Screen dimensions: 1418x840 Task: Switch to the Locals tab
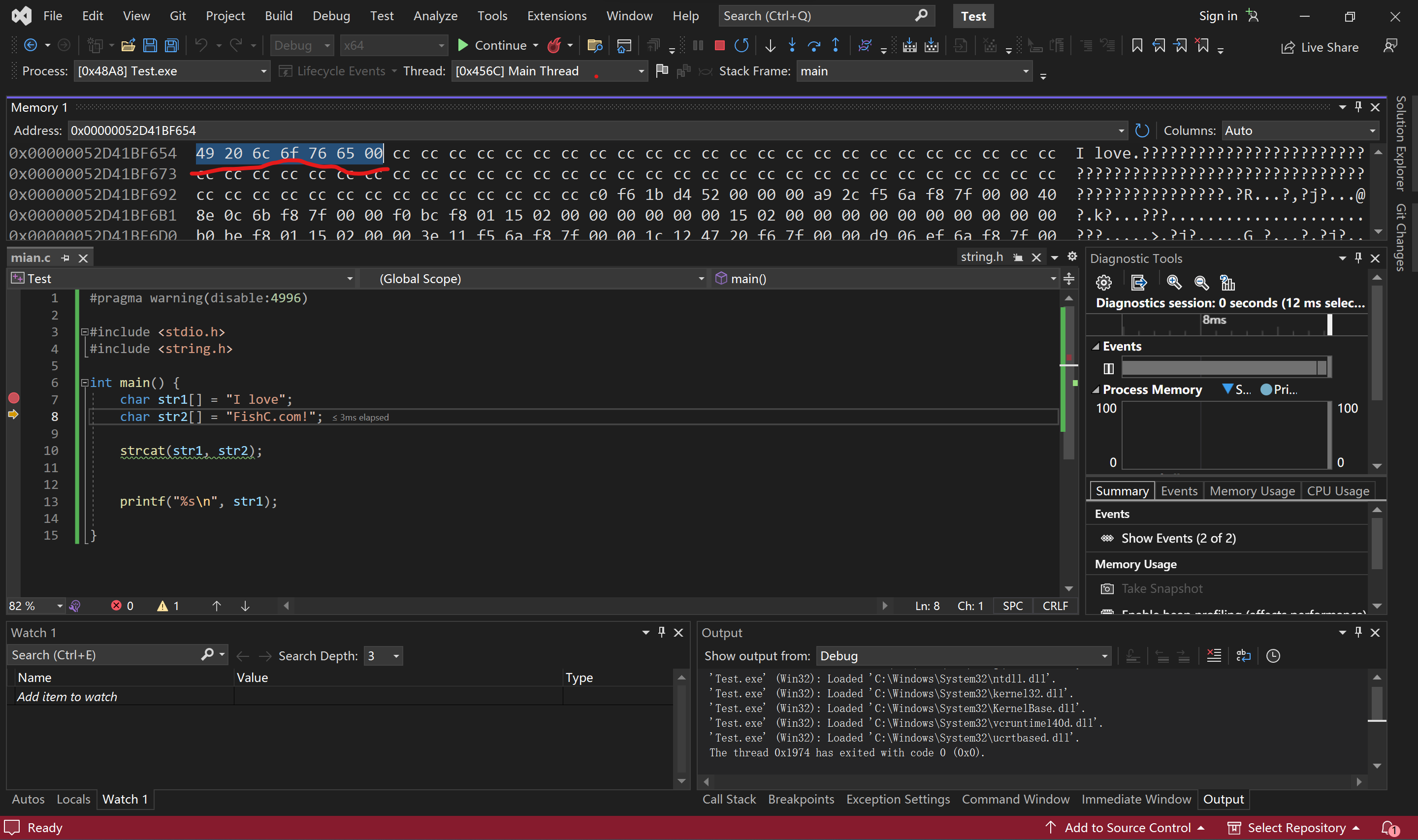[73, 799]
